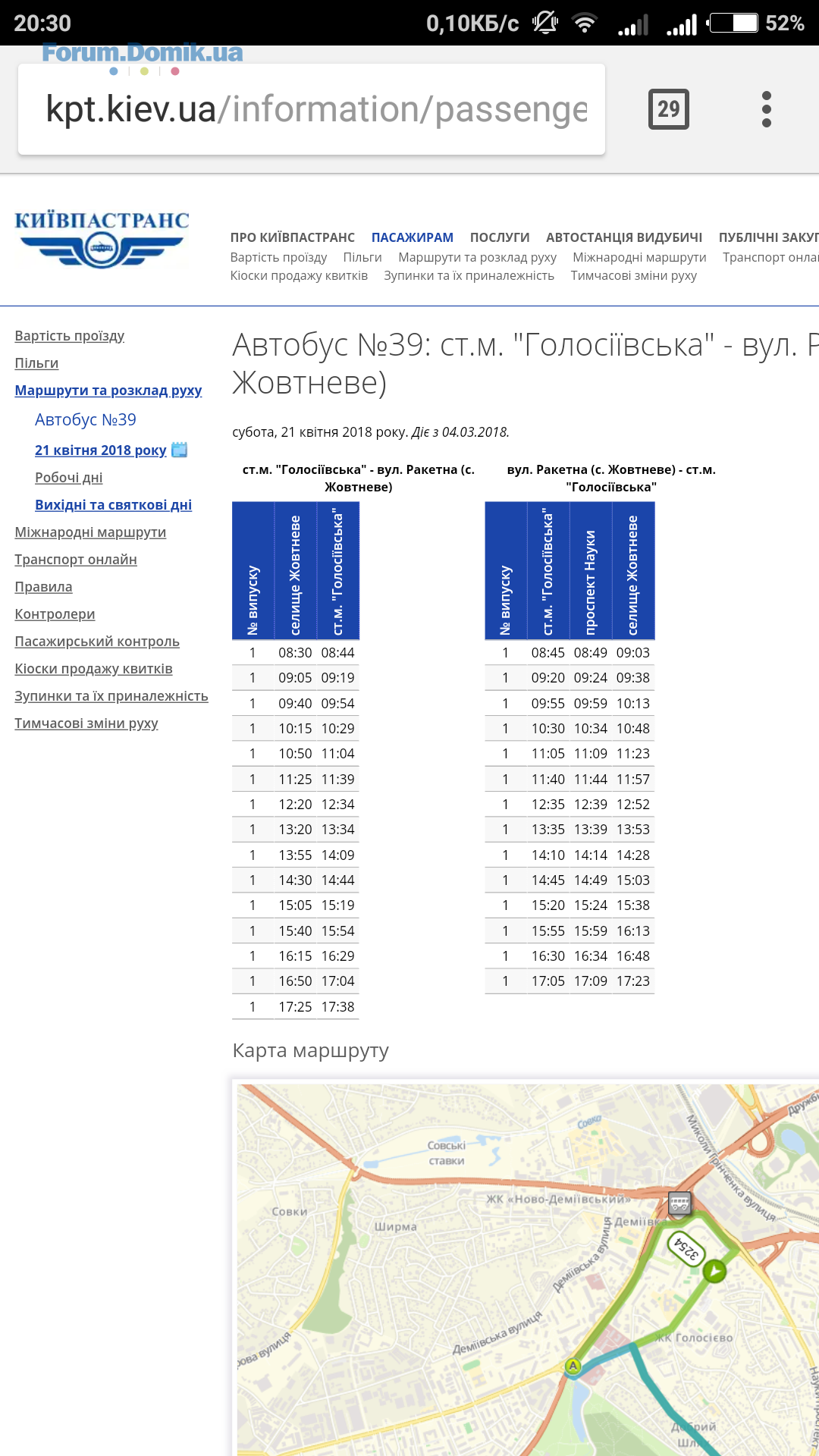
Task: Open sidebar link Пільги
Action: 36,363
